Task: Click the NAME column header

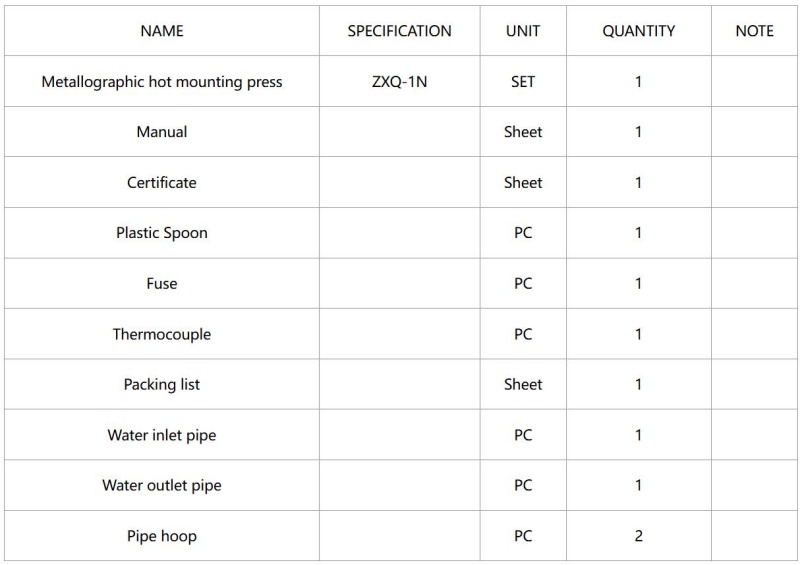Action: click(x=162, y=31)
